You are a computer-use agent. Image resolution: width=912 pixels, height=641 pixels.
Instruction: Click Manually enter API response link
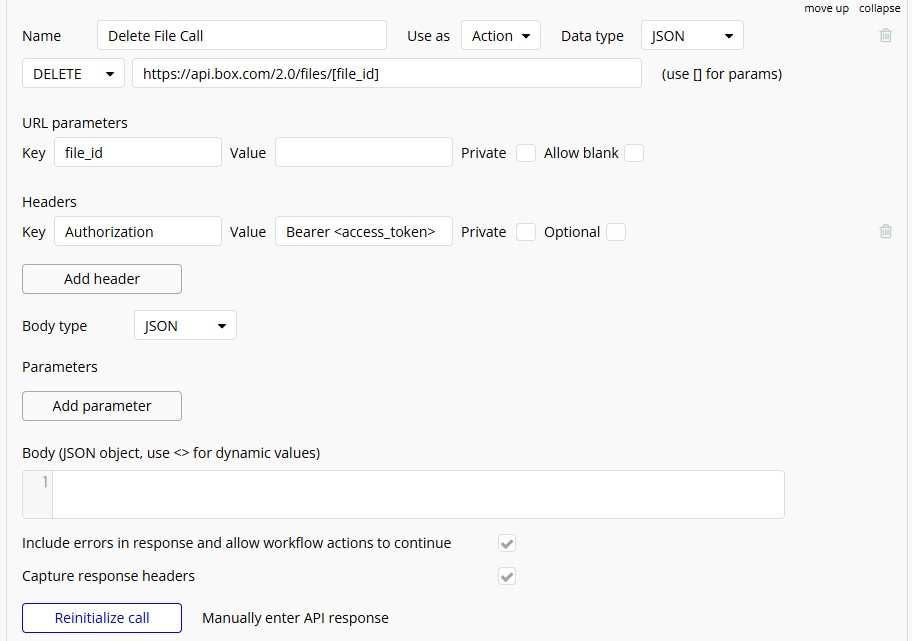[295, 618]
